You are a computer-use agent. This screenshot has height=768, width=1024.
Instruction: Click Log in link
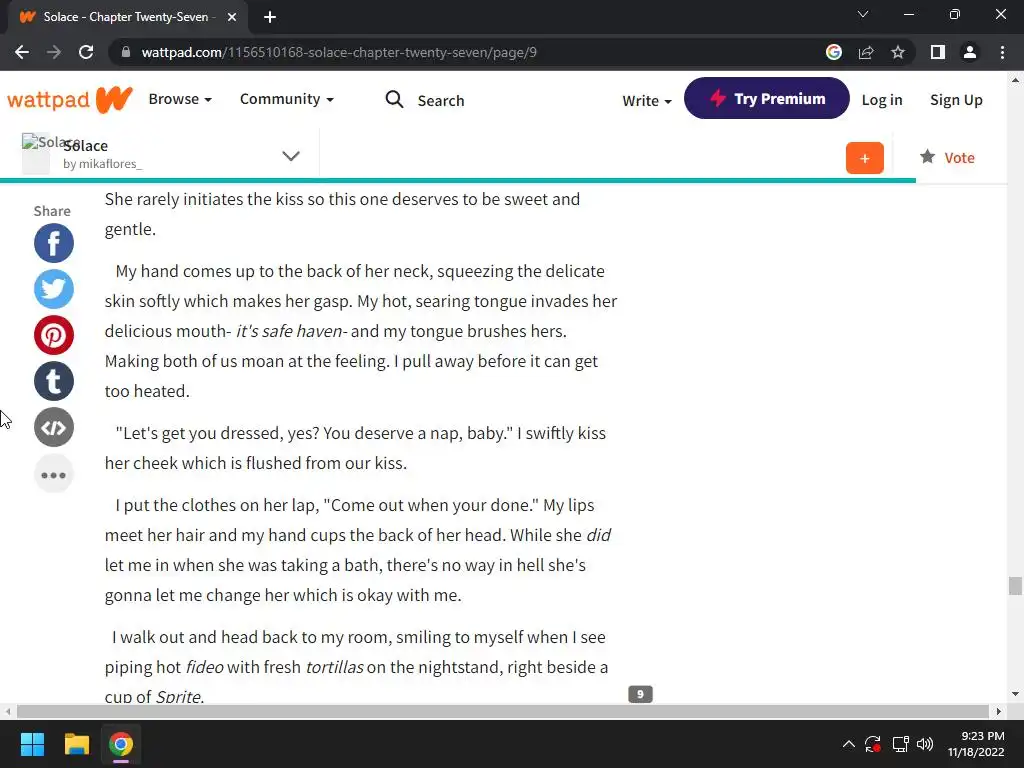(x=882, y=100)
